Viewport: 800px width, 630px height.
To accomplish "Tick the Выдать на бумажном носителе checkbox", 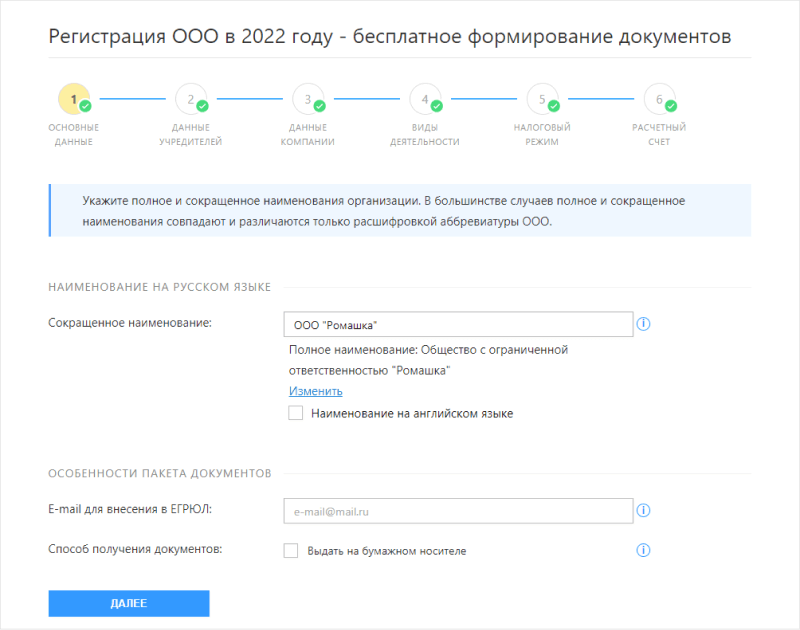I will [x=291, y=550].
